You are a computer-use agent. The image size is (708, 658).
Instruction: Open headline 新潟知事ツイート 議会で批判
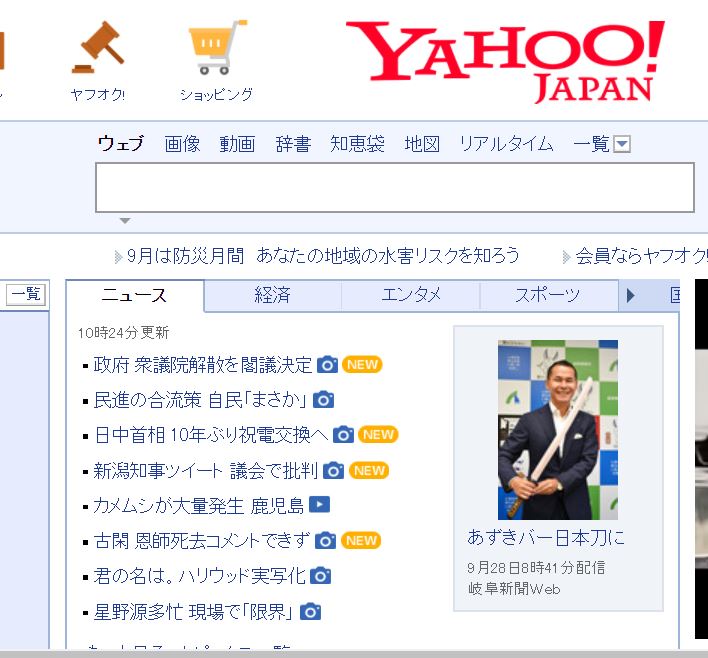(206, 471)
